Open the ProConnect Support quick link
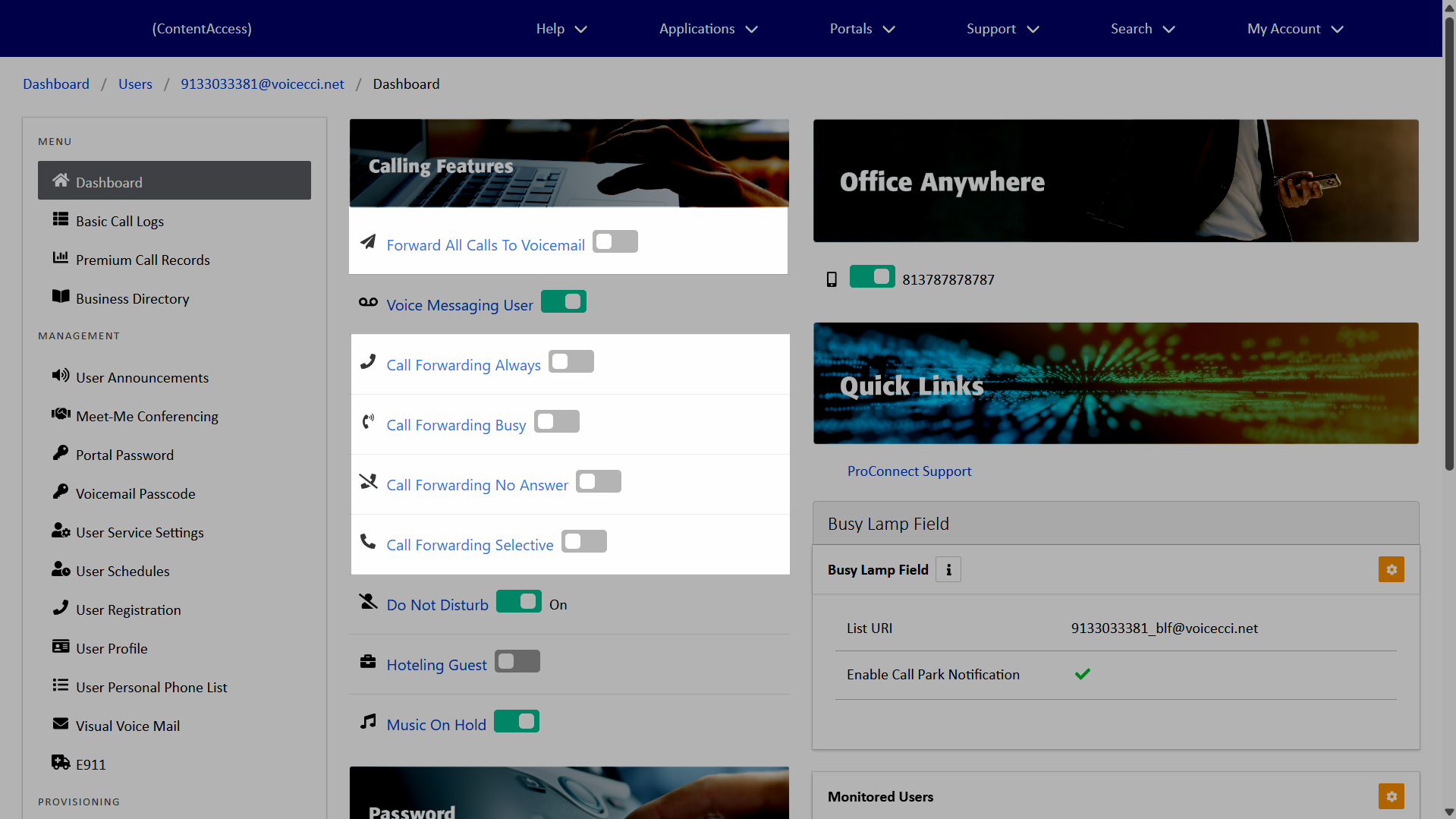Image resolution: width=1456 pixels, height=819 pixels. [x=909, y=471]
